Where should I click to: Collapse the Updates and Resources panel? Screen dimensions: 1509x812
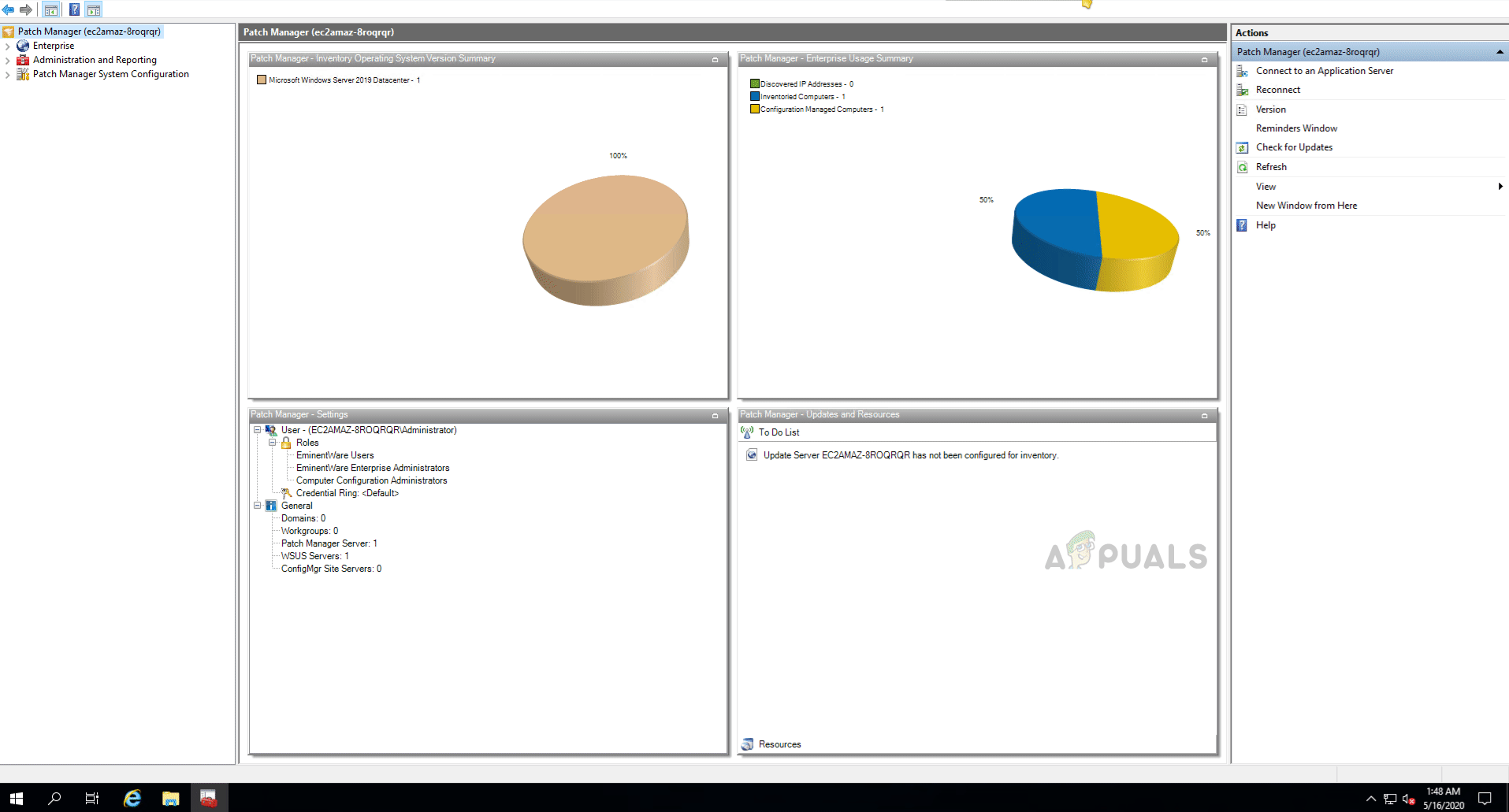pos(1204,416)
